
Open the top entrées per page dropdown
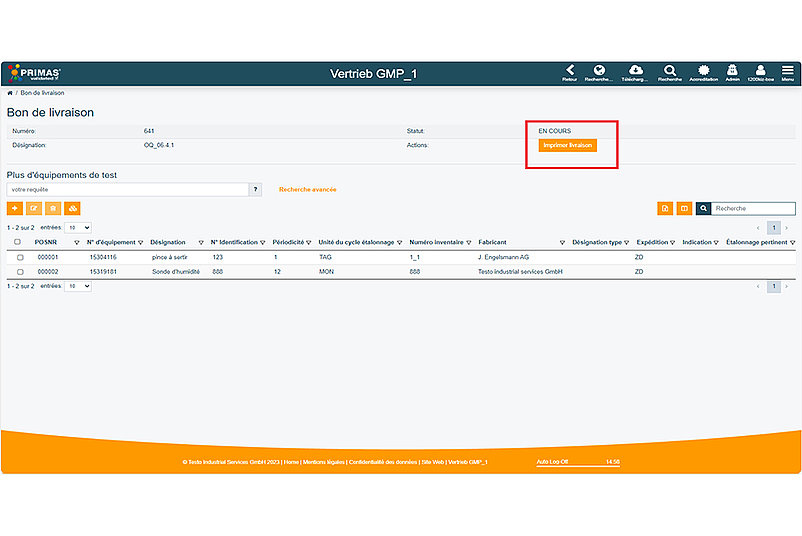tap(78, 228)
